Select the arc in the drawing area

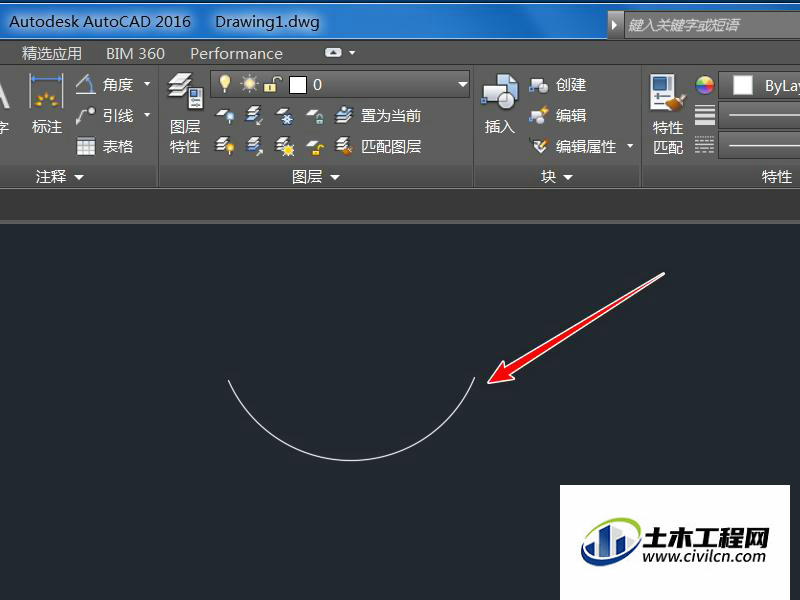351,460
